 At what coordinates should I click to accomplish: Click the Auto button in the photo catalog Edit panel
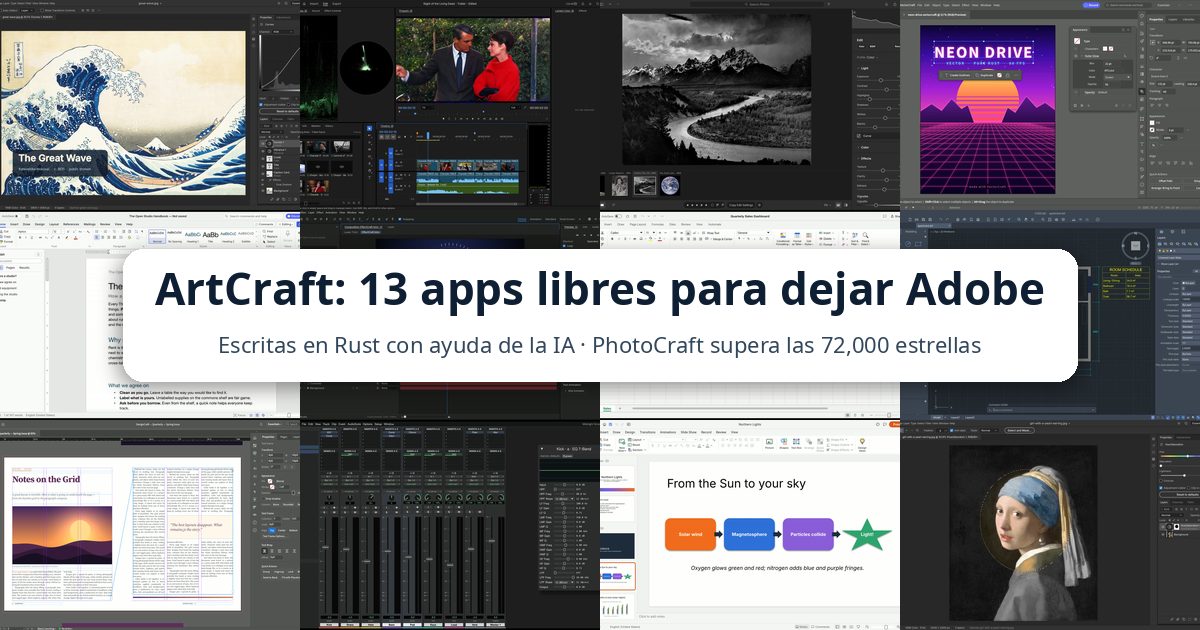862,46
